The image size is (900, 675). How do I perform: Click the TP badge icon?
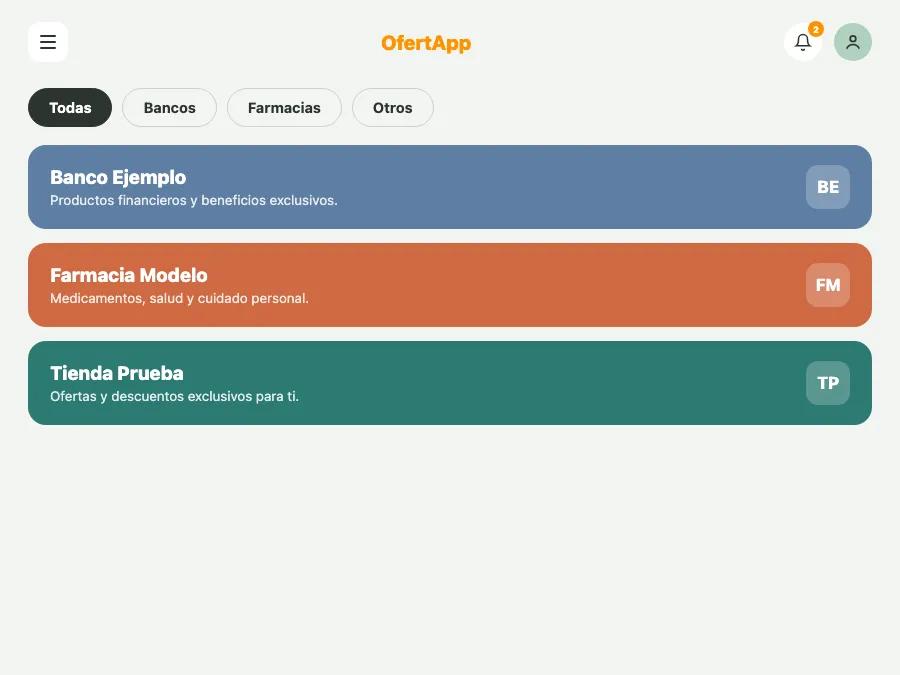[x=828, y=383]
